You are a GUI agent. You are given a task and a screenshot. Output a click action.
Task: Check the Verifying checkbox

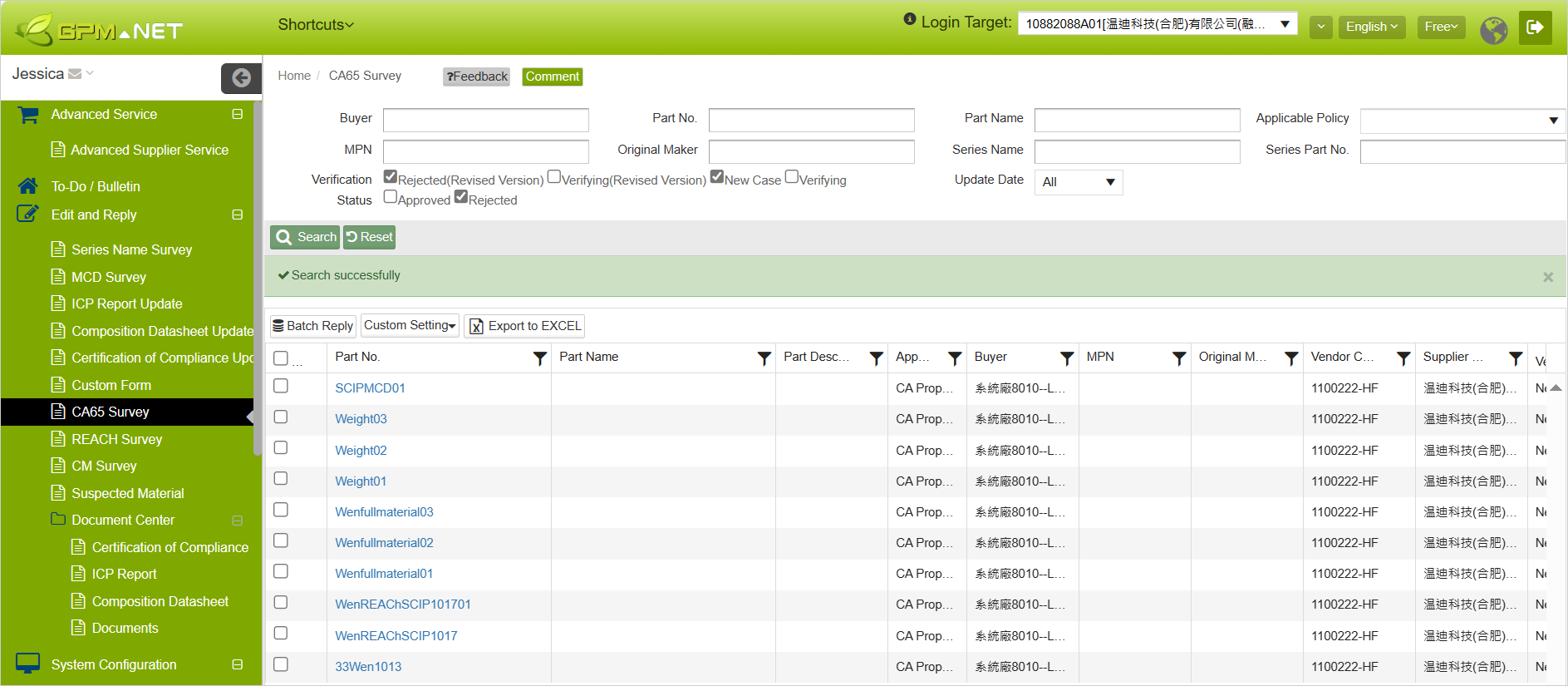click(791, 176)
